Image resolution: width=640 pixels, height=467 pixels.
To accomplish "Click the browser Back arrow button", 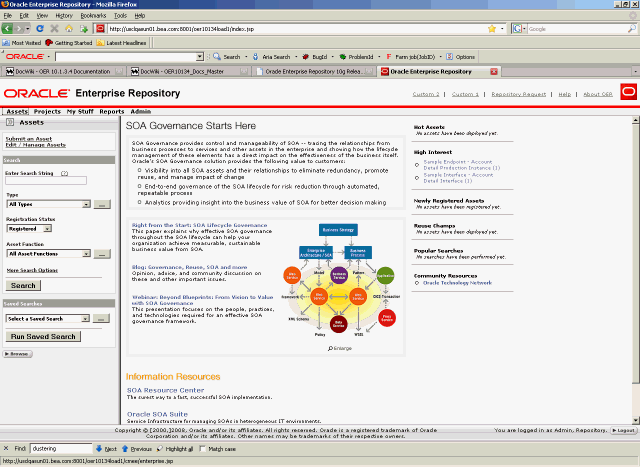I will point(7,29).
